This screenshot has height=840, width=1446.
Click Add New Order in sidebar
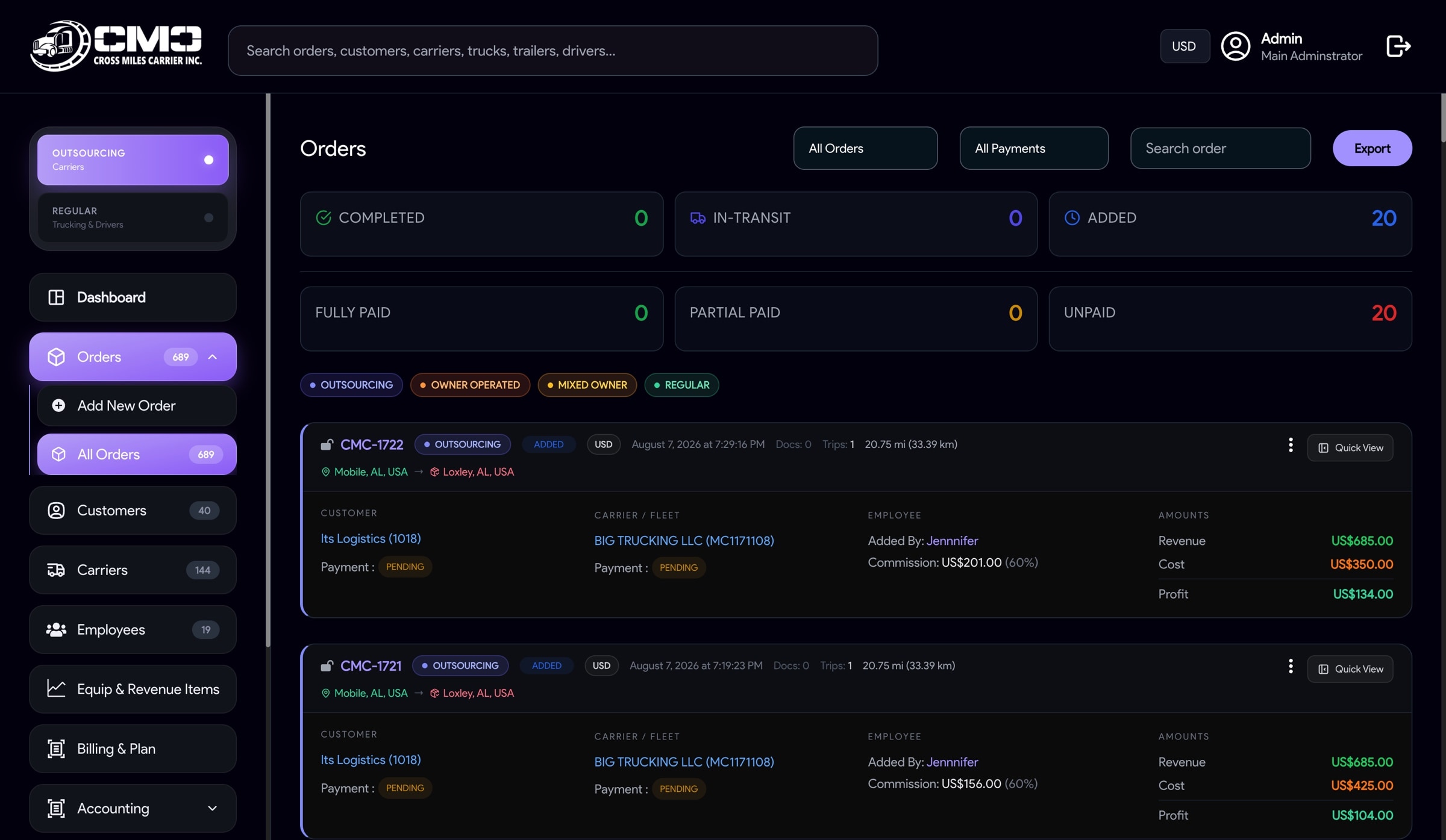pyautogui.click(x=136, y=406)
